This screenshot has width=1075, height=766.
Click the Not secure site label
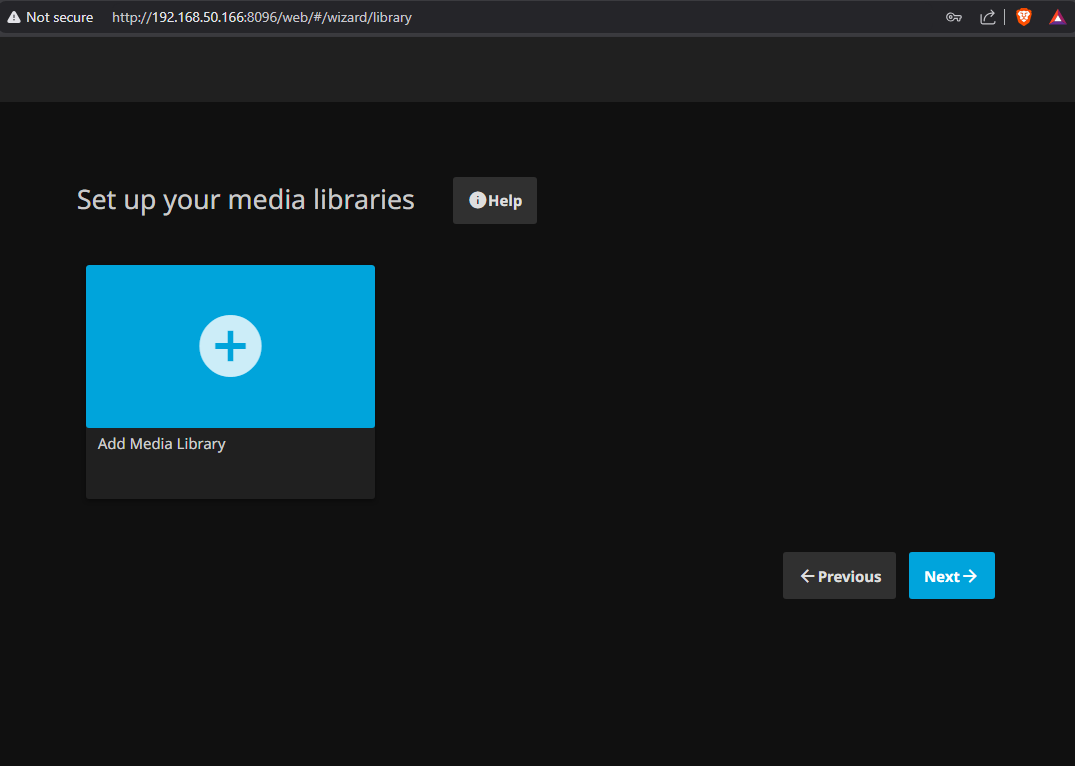pyautogui.click(x=60, y=17)
